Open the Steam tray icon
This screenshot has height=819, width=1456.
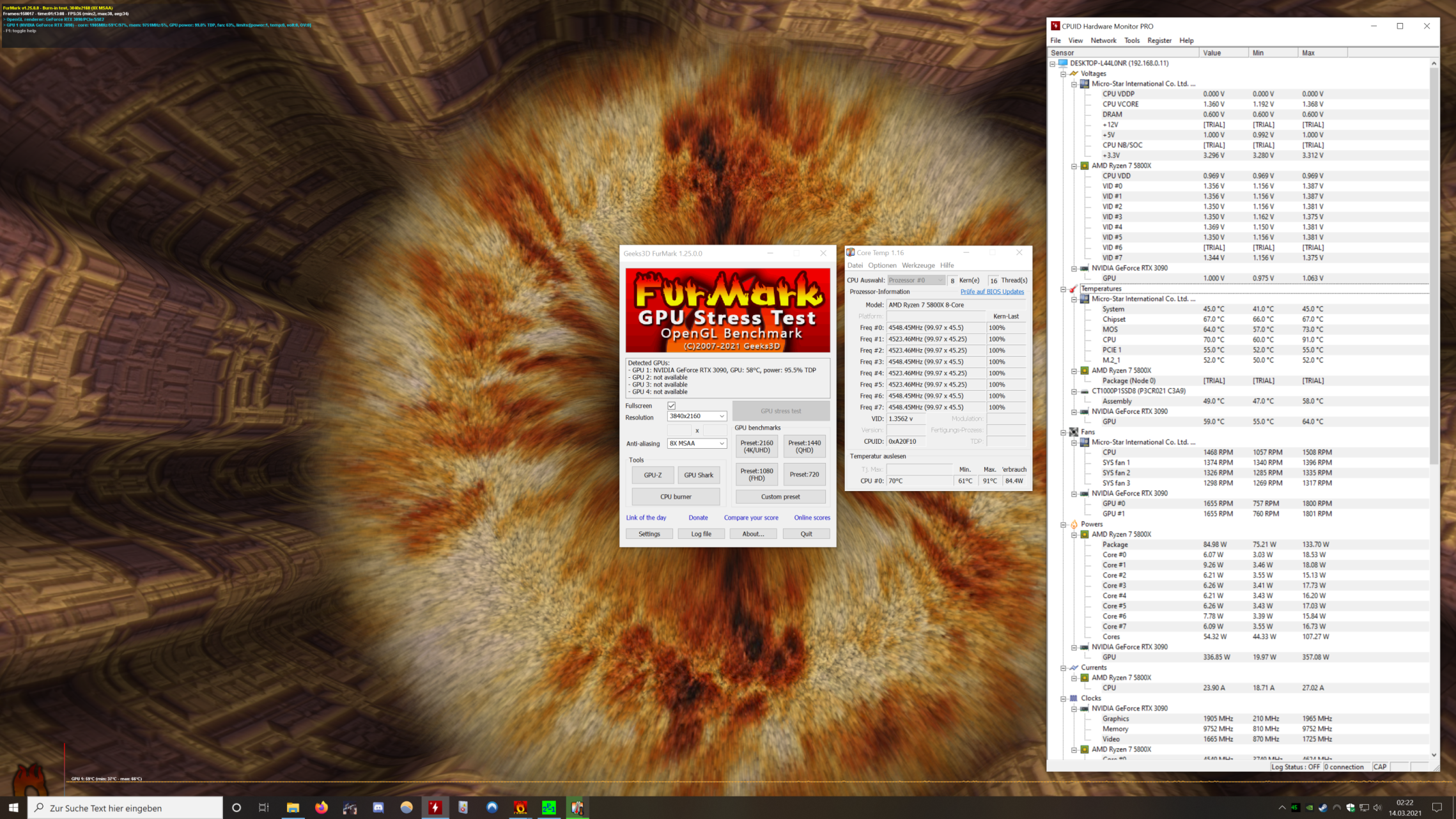click(x=1322, y=807)
